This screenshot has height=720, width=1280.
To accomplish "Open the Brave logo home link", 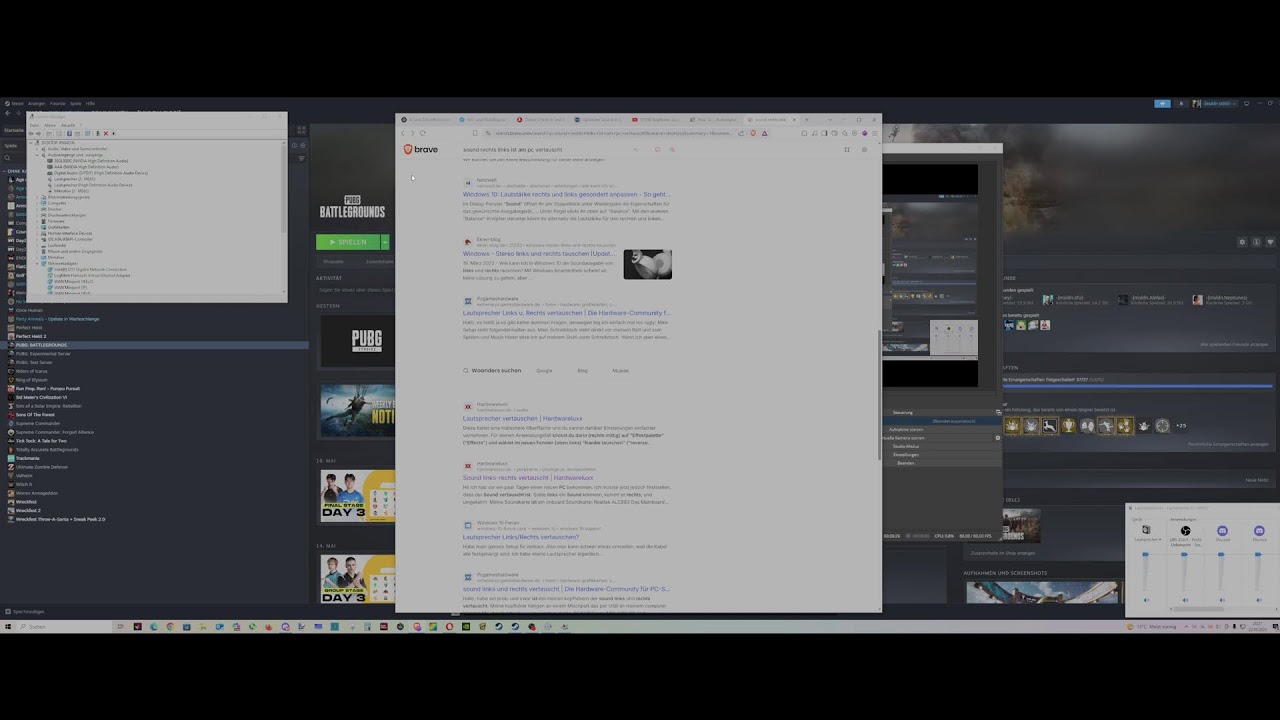I will pyautogui.click(x=421, y=150).
